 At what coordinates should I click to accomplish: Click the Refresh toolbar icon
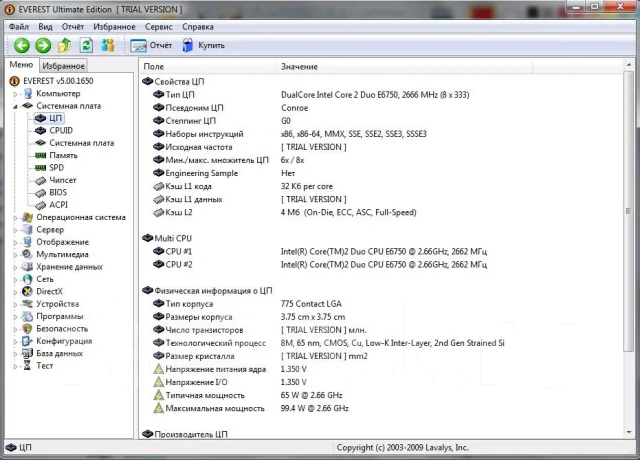coord(86,45)
